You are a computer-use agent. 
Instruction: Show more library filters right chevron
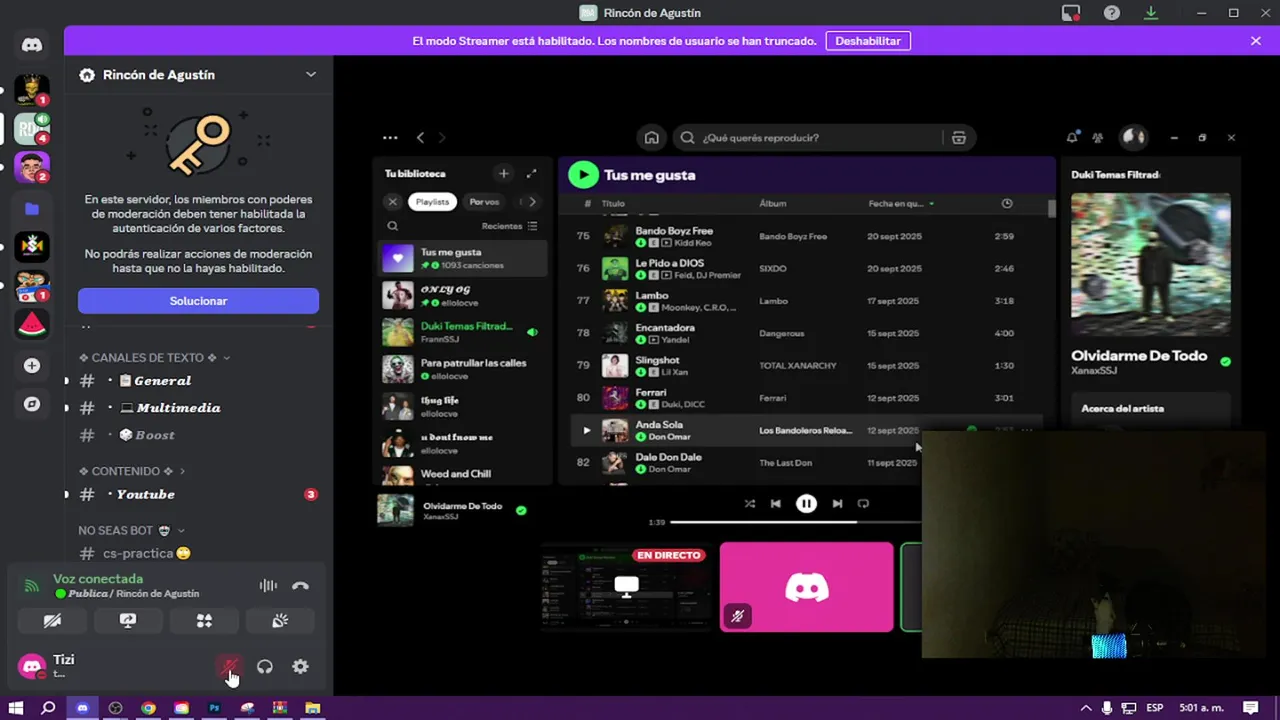click(532, 202)
